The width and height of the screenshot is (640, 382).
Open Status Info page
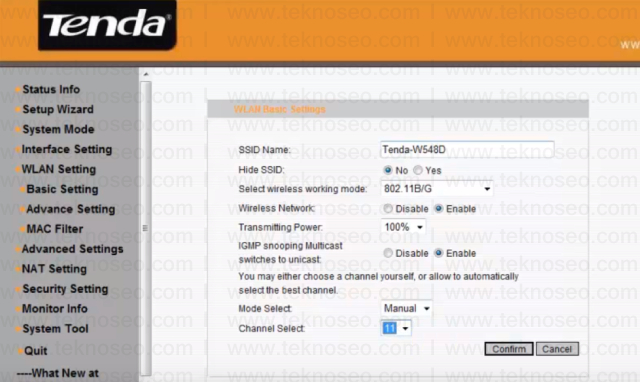(51, 89)
